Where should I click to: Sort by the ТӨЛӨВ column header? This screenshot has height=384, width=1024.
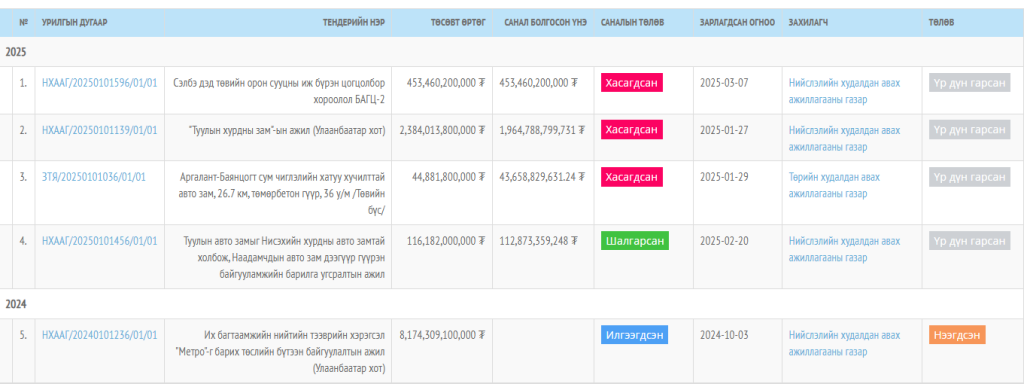click(x=941, y=23)
